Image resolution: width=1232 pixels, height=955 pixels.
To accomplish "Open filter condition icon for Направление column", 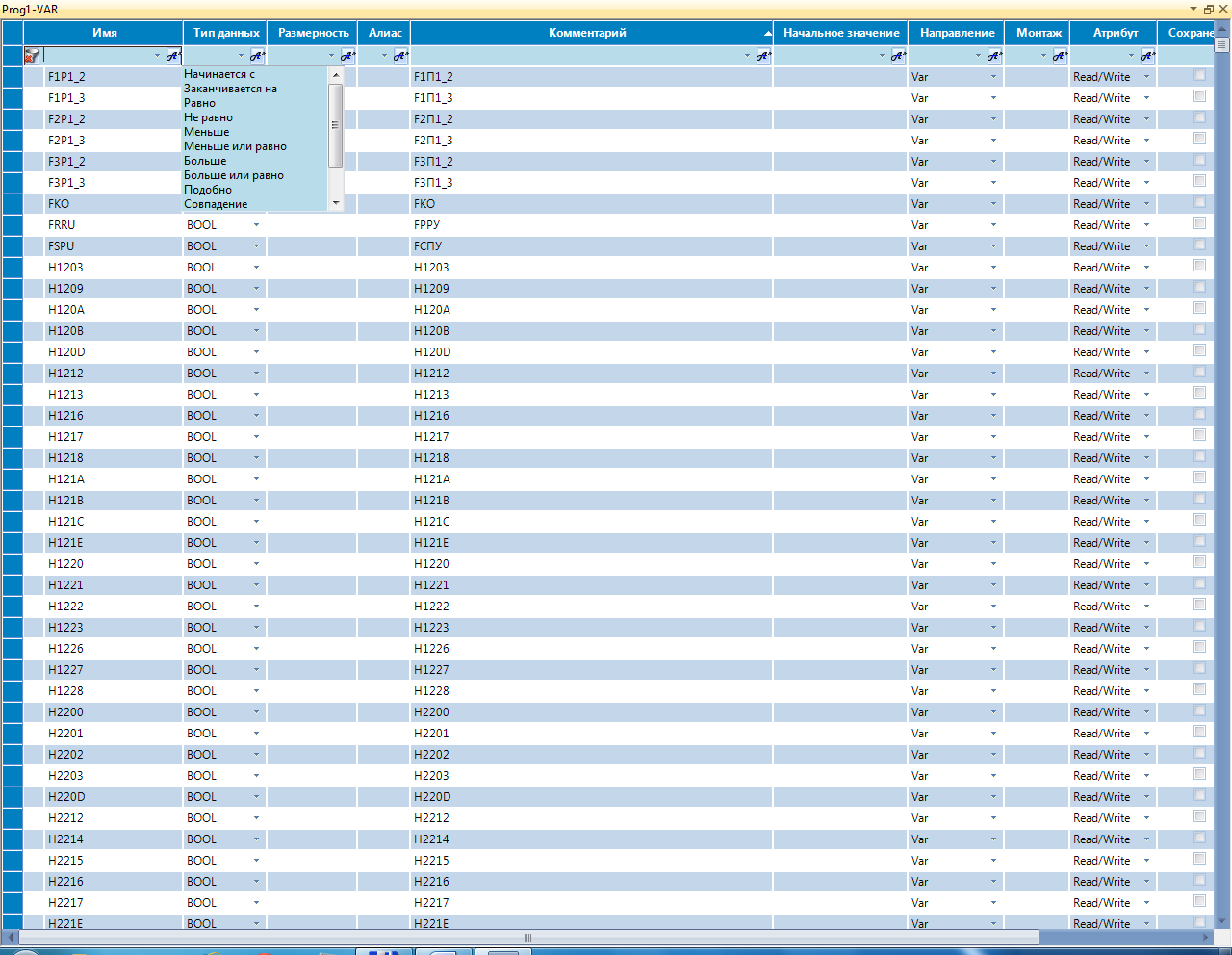I will [994, 56].
